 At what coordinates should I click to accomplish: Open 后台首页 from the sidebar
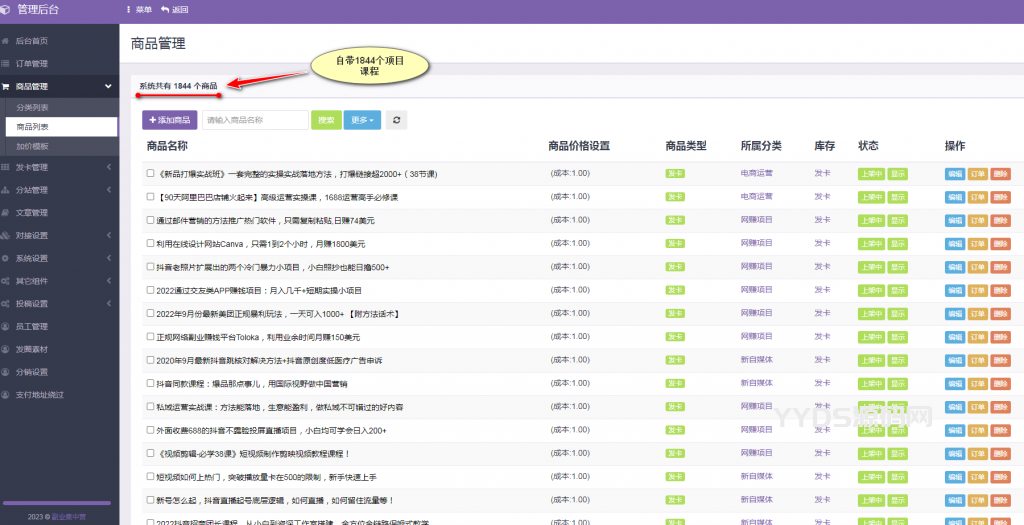pos(32,41)
